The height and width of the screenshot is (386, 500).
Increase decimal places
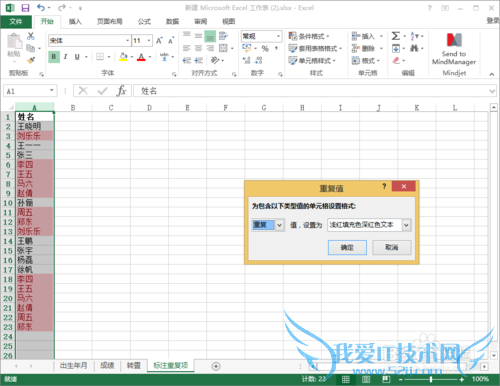pos(247,60)
